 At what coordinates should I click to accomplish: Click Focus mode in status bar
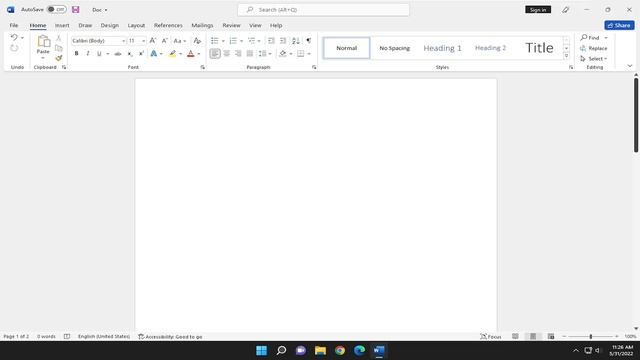491,336
